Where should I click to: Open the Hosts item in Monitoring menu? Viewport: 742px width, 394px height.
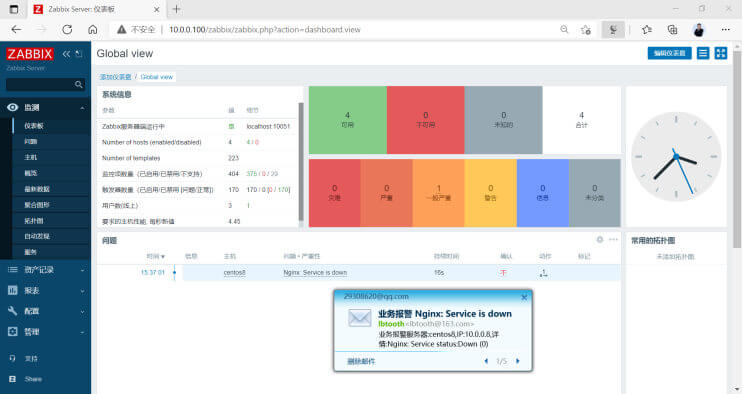31,157
